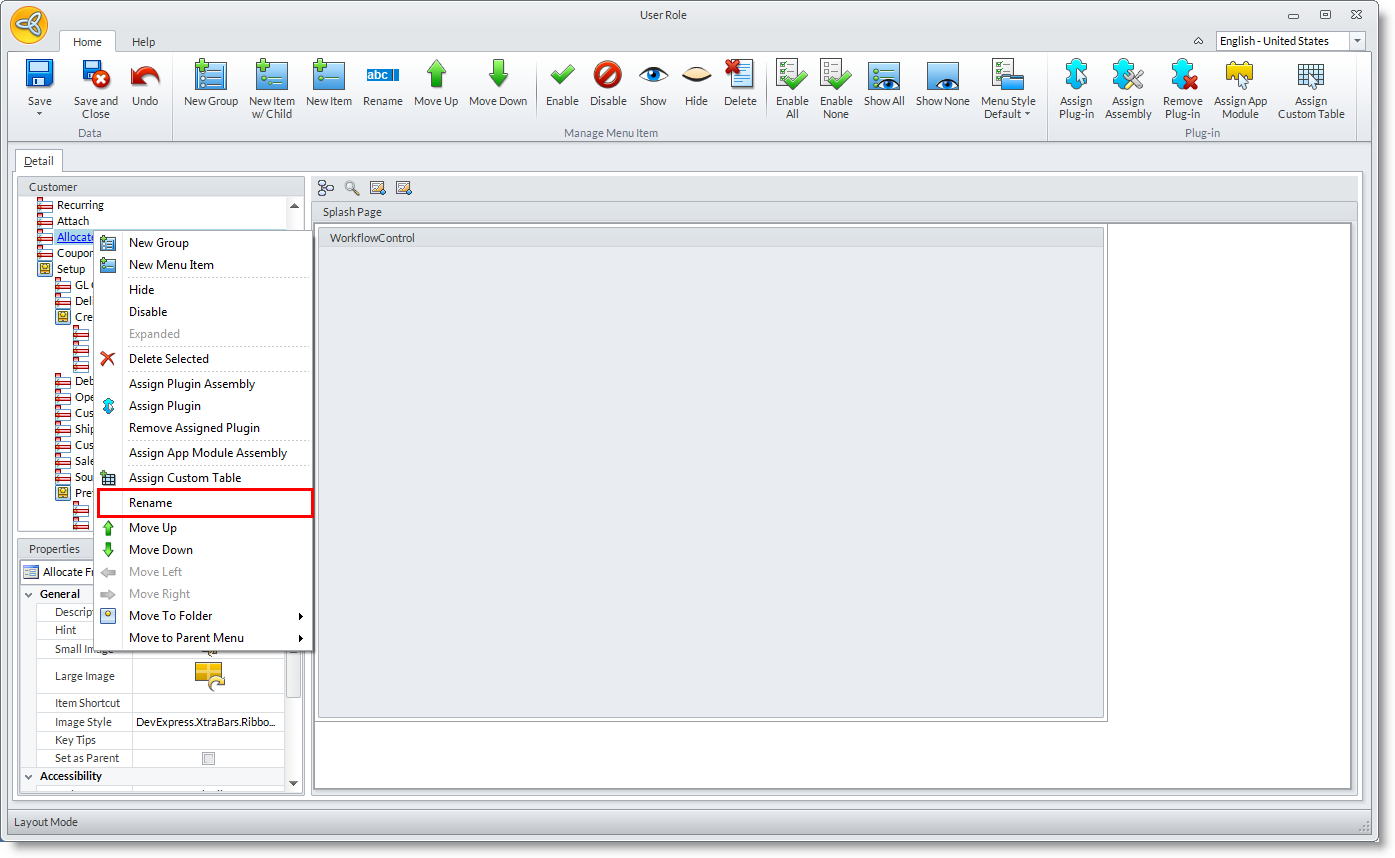The height and width of the screenshot is (858, 1395).
Task: Collapse the General properties section
Action: point(28,594)
